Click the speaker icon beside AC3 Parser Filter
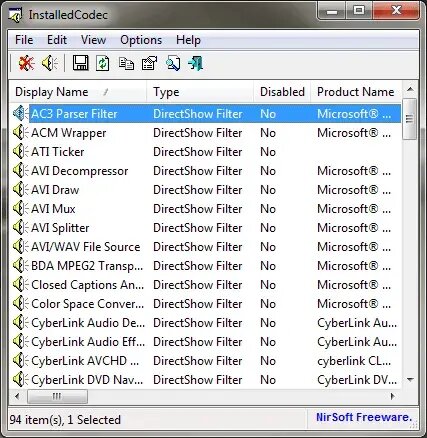 coord(21,114)
